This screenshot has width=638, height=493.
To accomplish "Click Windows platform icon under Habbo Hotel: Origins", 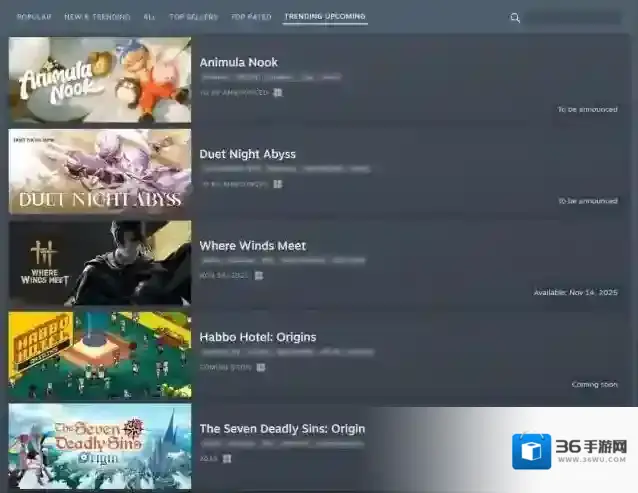I will [260, 367].
